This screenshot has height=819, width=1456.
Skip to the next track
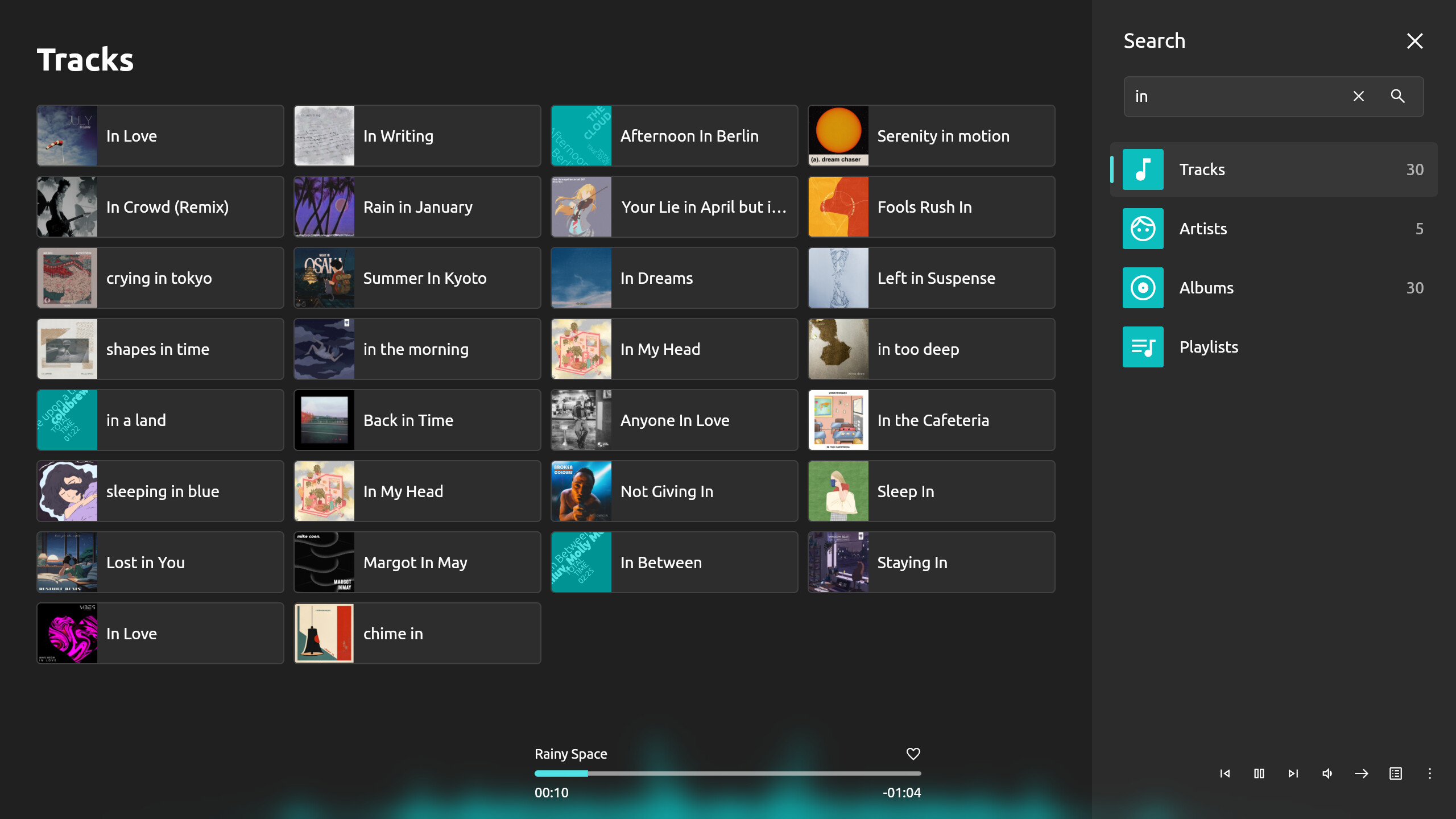pyautogui.click(x=1292, y=773)
